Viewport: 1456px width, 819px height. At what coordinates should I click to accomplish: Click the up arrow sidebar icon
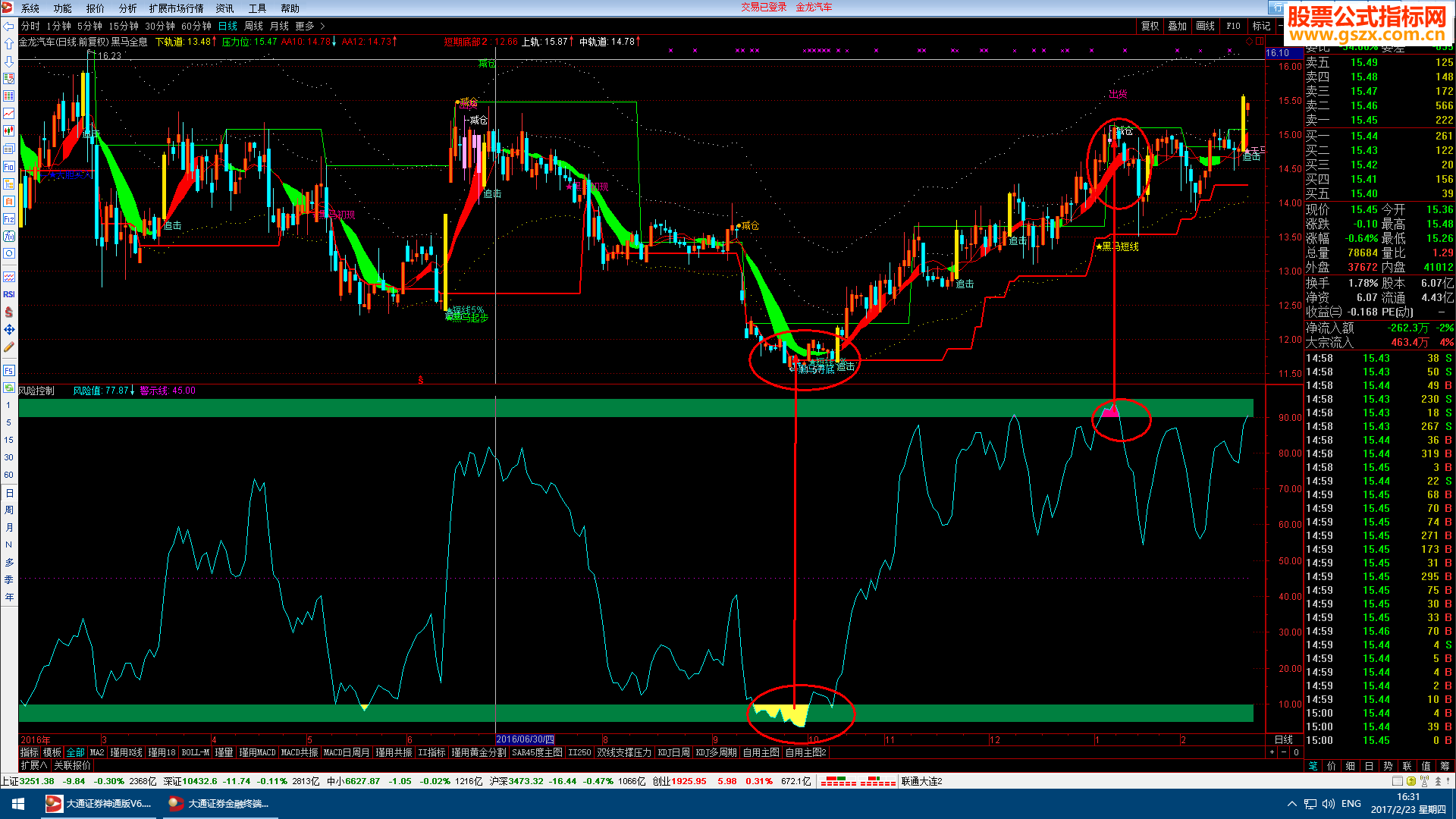coord(8,43)
